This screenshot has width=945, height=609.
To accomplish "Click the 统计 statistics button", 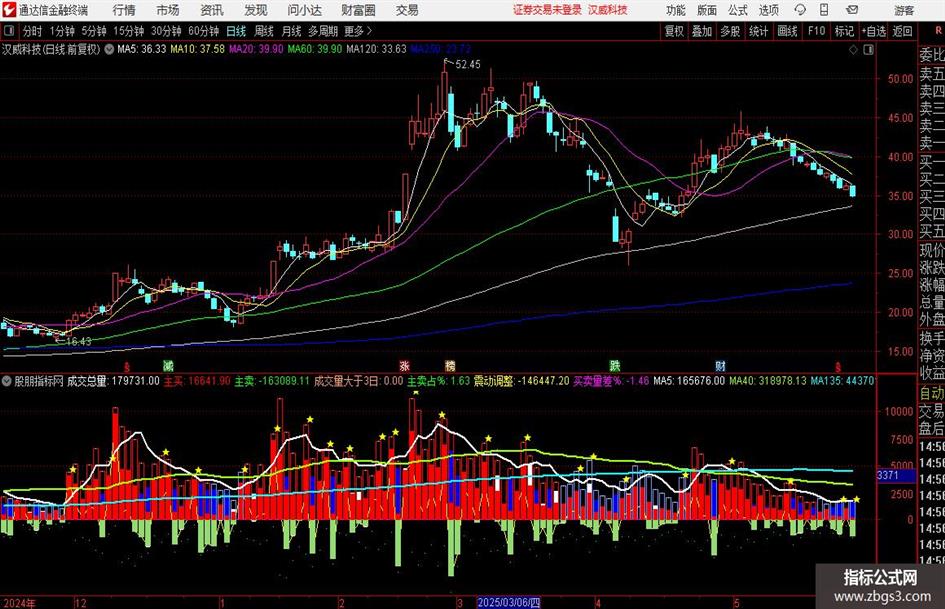I will pyautogui.click(x=758, y=31).
